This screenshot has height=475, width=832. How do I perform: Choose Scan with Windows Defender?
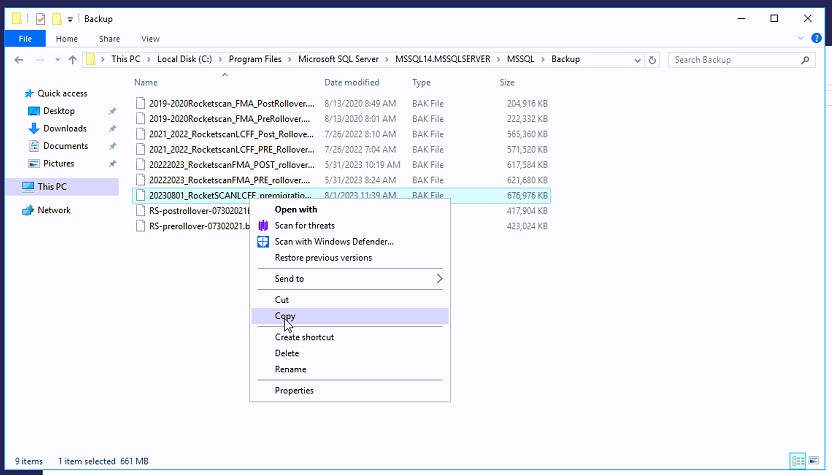click(x=334, y=241)
